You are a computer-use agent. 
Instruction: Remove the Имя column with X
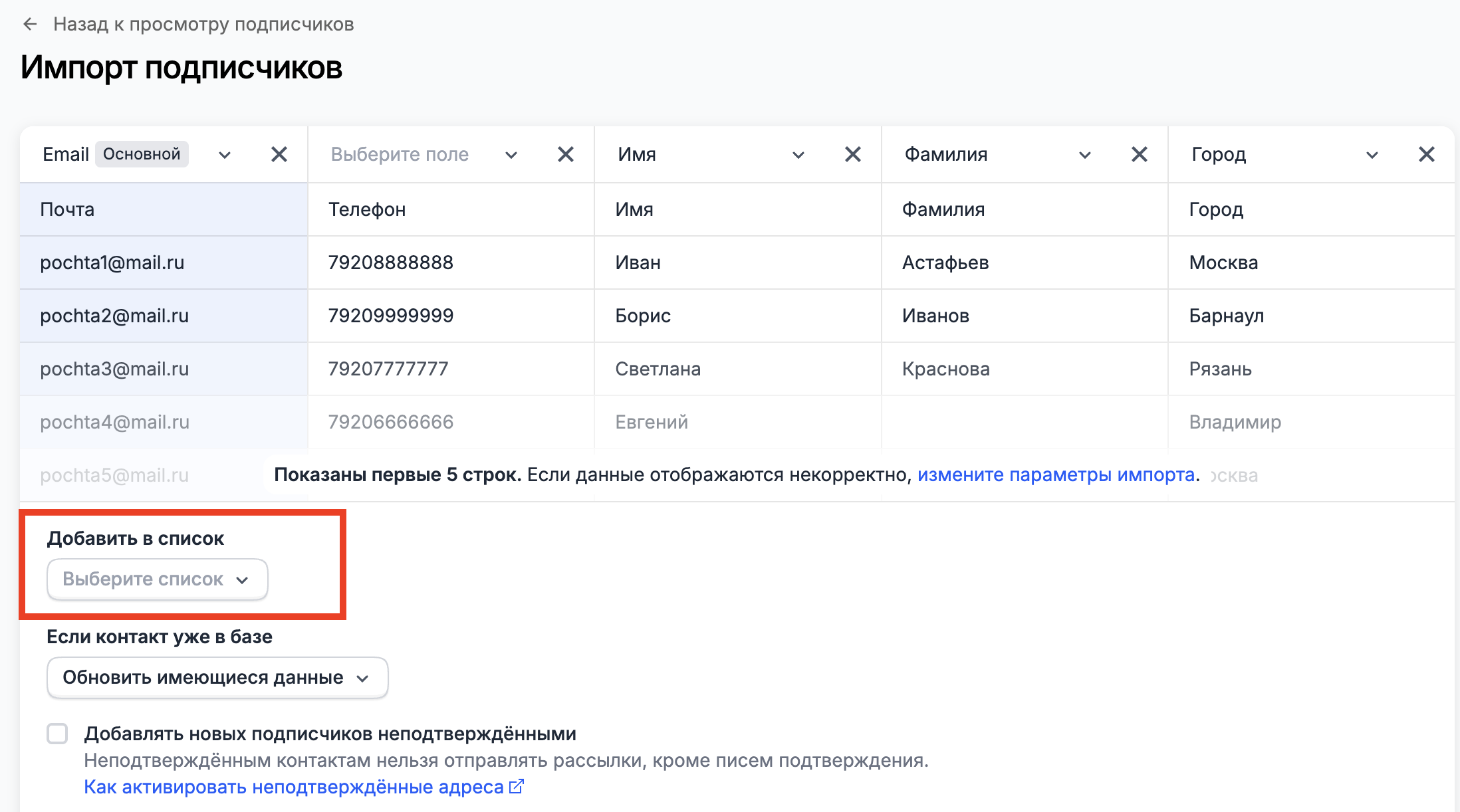[x=853, y=154]
